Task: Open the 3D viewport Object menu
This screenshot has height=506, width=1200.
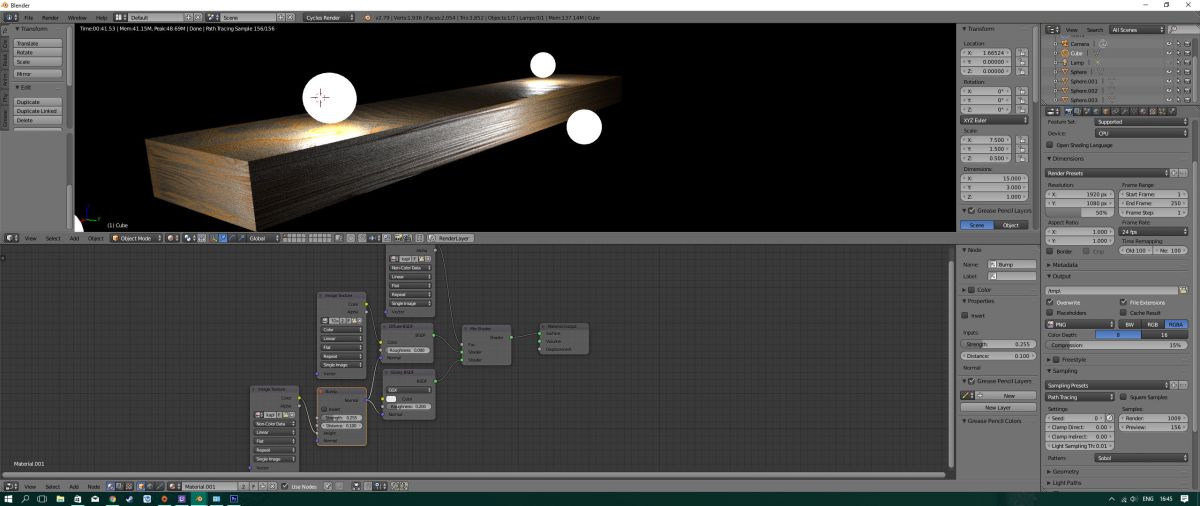Action: pyautogui.click(x=96, y=238)
